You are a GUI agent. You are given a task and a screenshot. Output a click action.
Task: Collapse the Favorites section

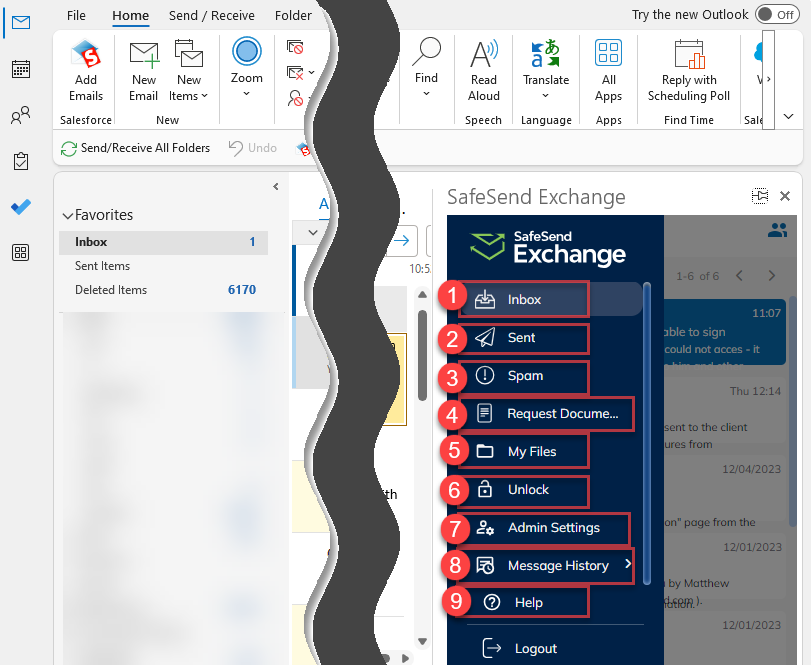coord(67,214)
